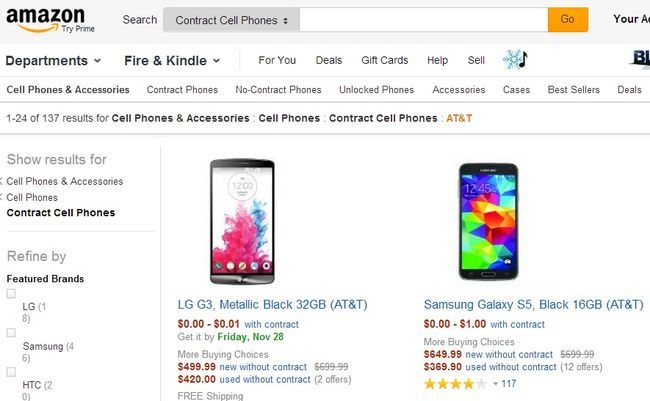Check the Samsung brand checkbox
The image size is (650, 401).
(12, 332)
